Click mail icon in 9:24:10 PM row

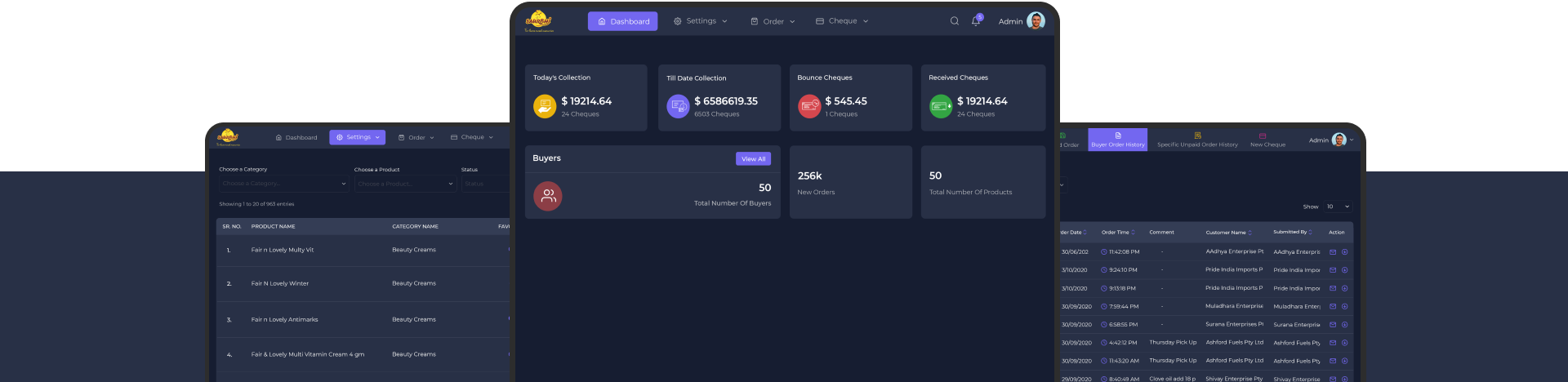tap(1333, 270)
